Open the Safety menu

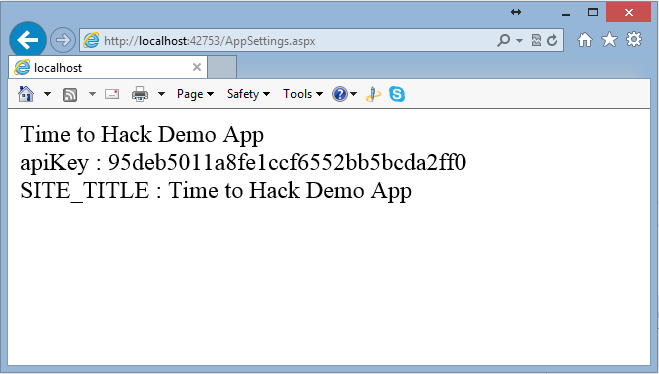248,94
